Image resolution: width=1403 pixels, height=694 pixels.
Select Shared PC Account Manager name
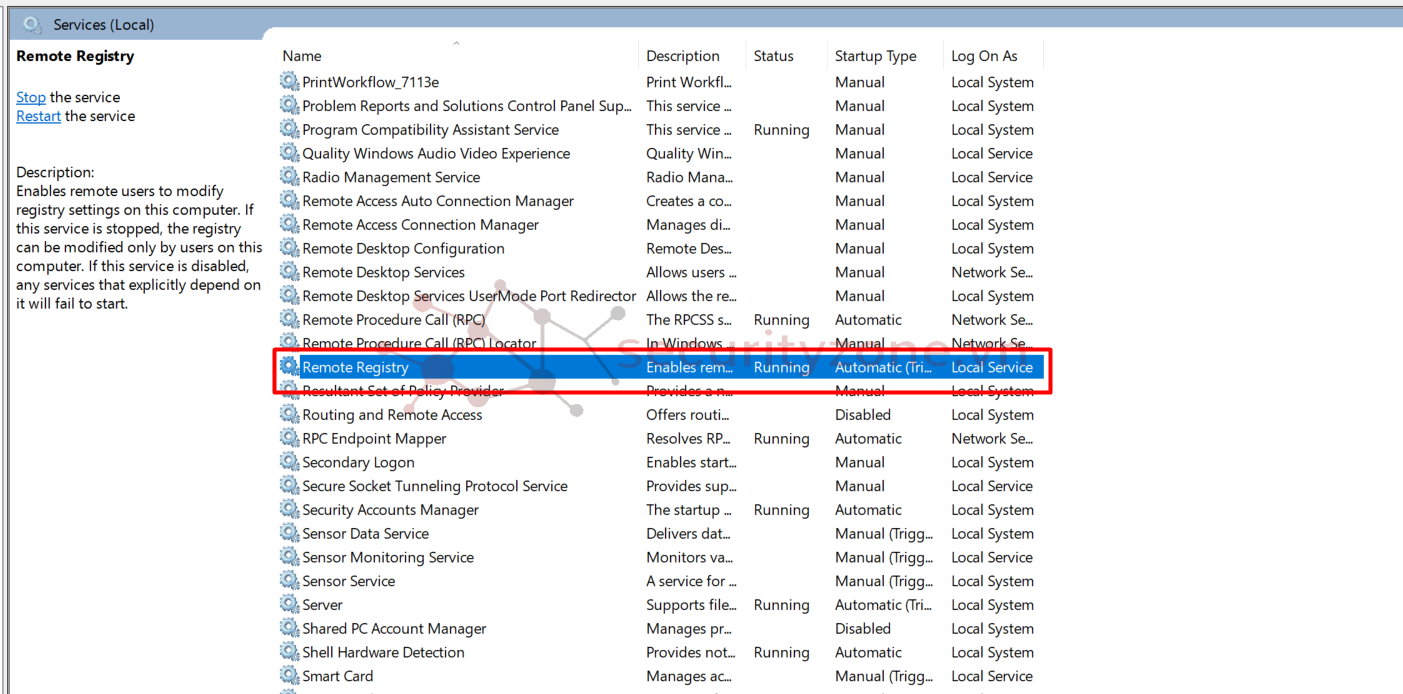pos(394,629)
